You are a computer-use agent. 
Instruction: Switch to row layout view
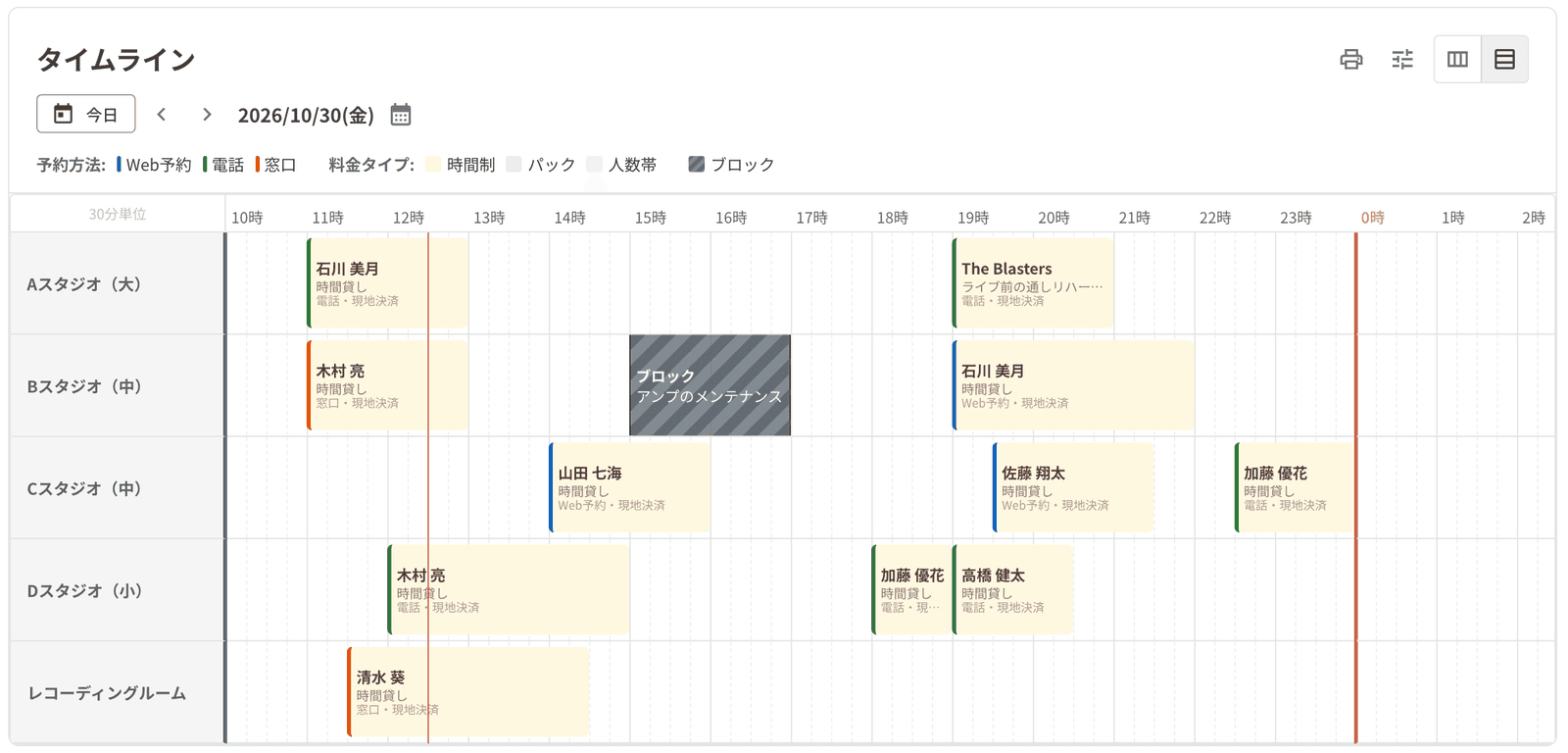[x=1504, y=60]
